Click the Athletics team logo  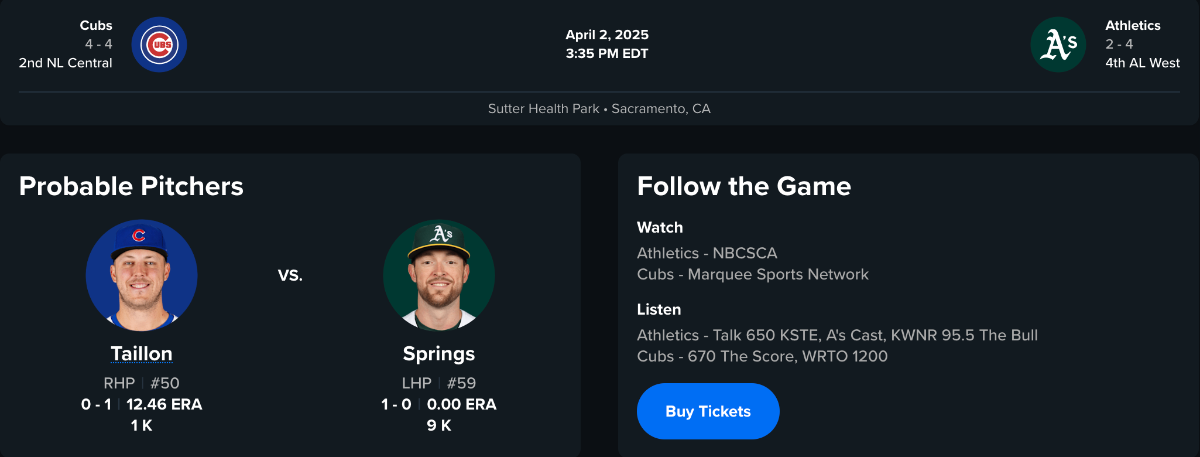(1058, 44)
